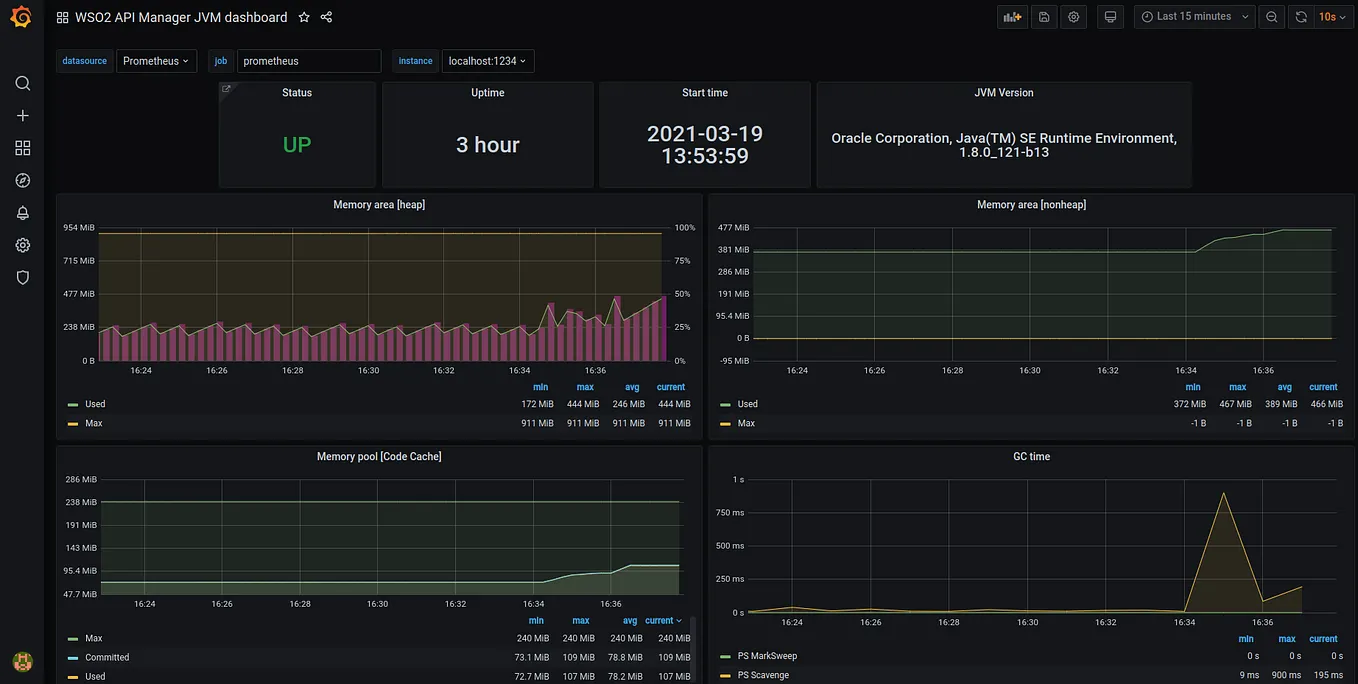Click the UP status value

coord(297,145)
